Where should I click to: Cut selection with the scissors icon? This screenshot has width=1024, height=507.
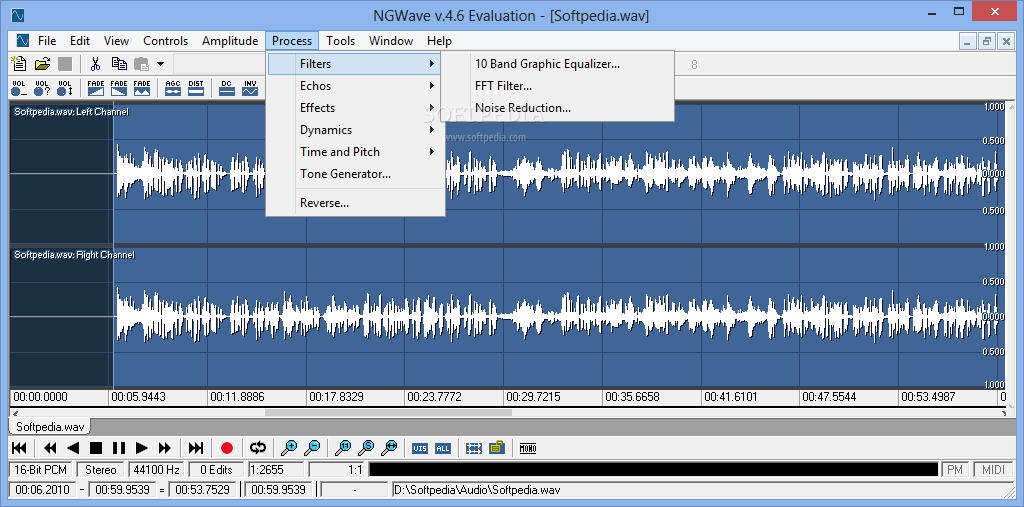pyautogui.click(x=95, y=64)
